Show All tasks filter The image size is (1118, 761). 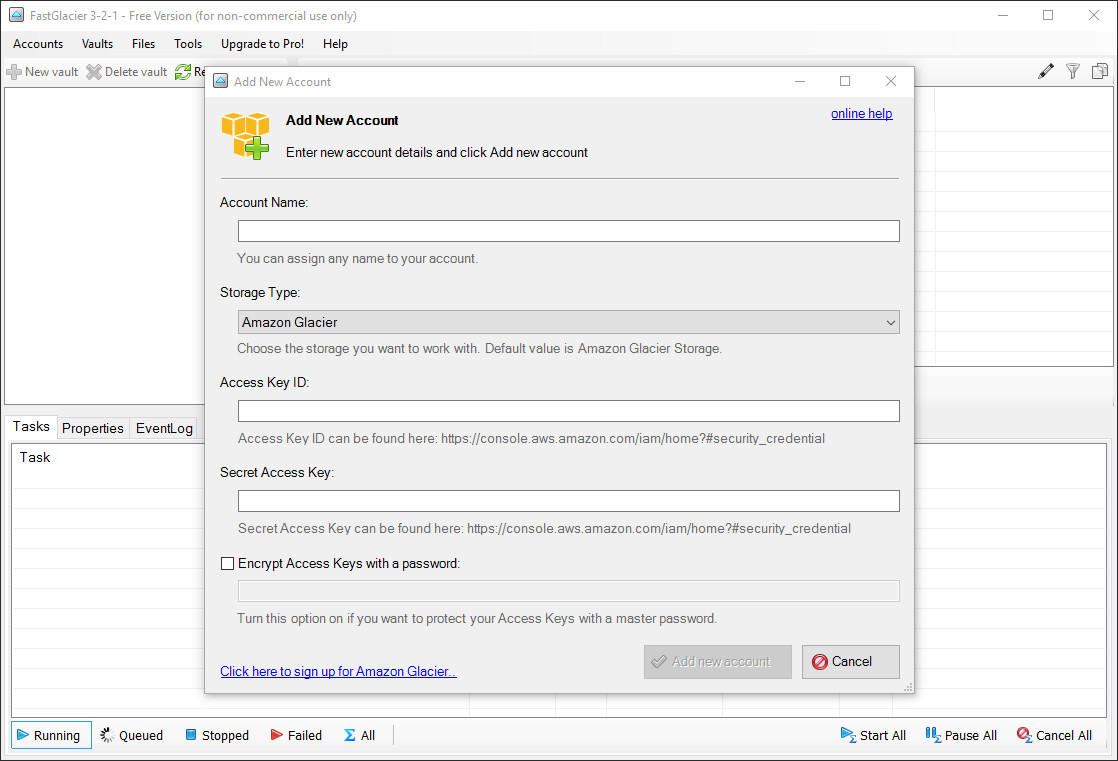(x=359, y=735)
